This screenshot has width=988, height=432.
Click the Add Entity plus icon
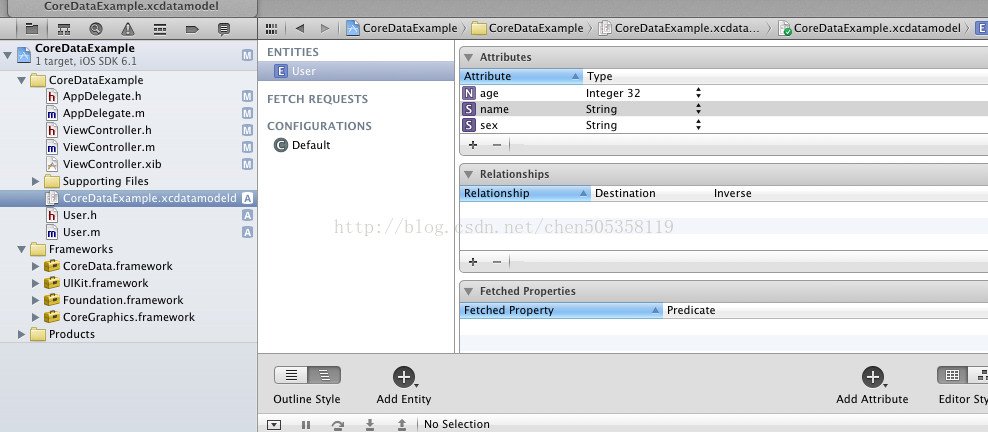tap(403, 377)
